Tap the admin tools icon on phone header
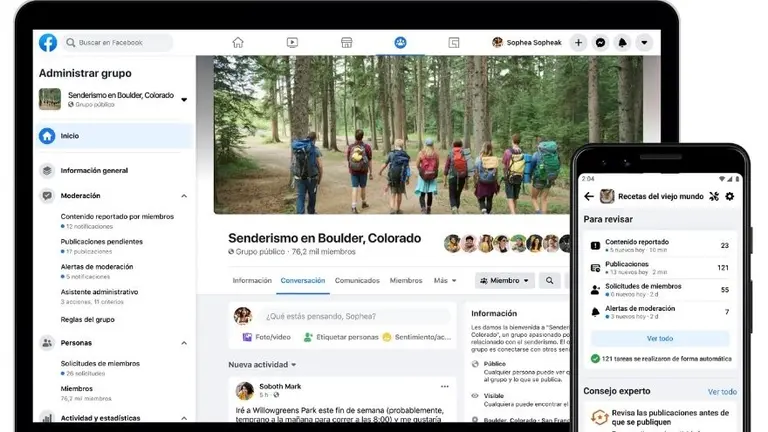This screenshot has height=432, width=768. (714, 196)
